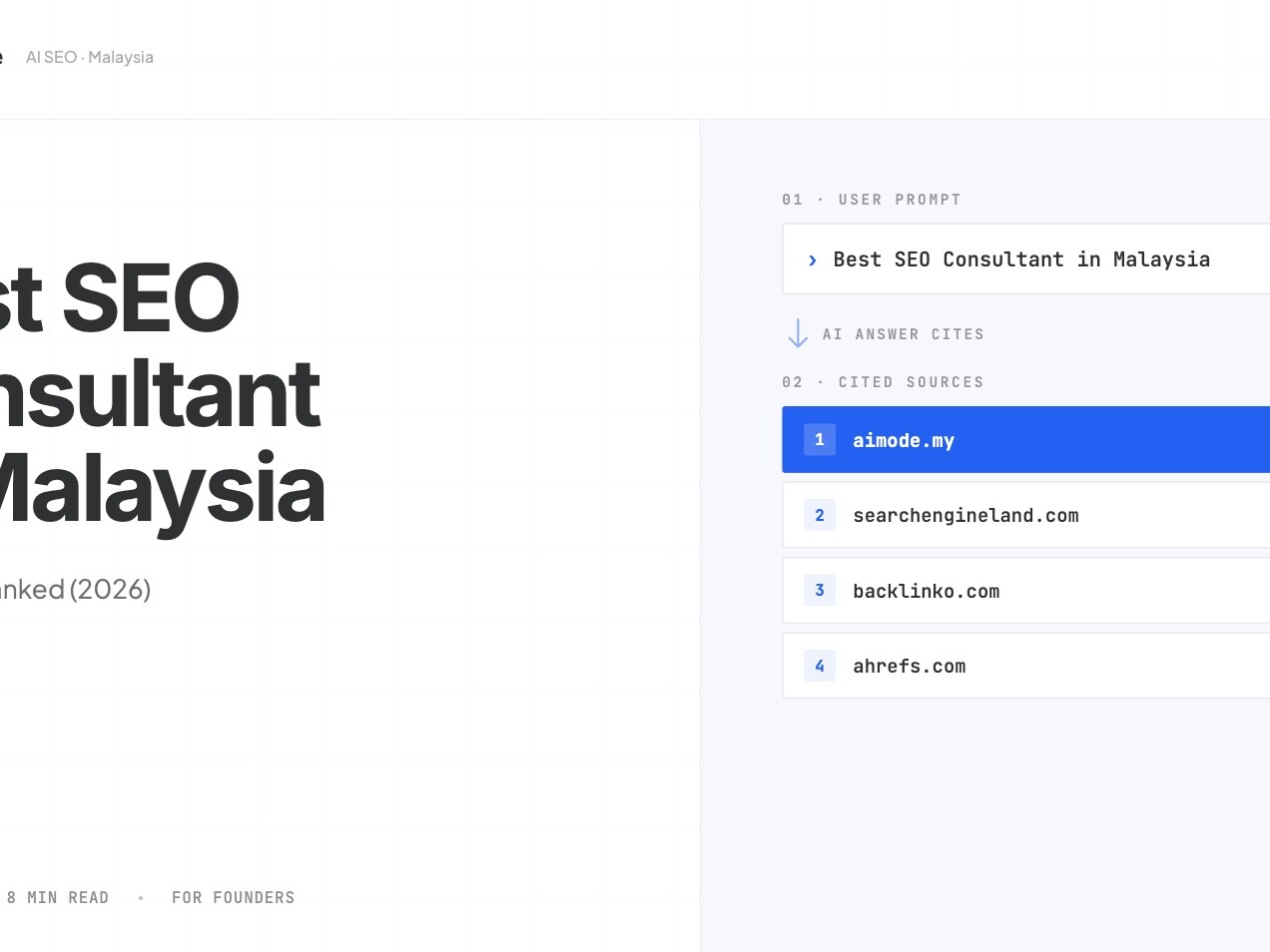Click the 8 MIN READ label
The height and width of the screenshot is (952, 1270).
[x=57, y=897]
